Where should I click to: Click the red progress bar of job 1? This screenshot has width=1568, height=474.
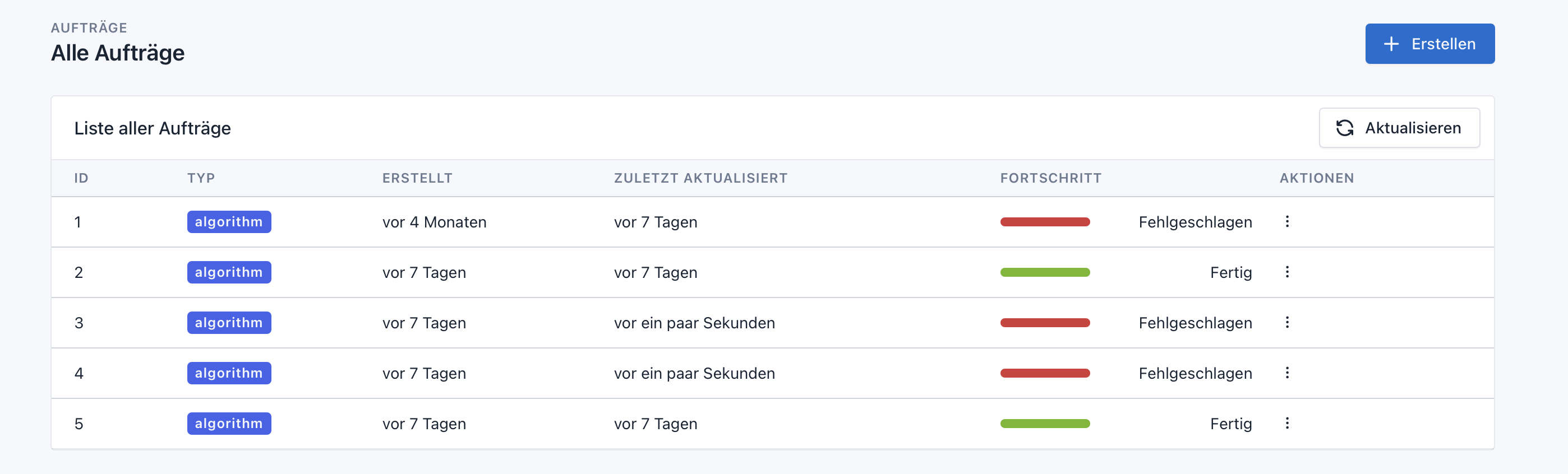[x=1045, y=222]
